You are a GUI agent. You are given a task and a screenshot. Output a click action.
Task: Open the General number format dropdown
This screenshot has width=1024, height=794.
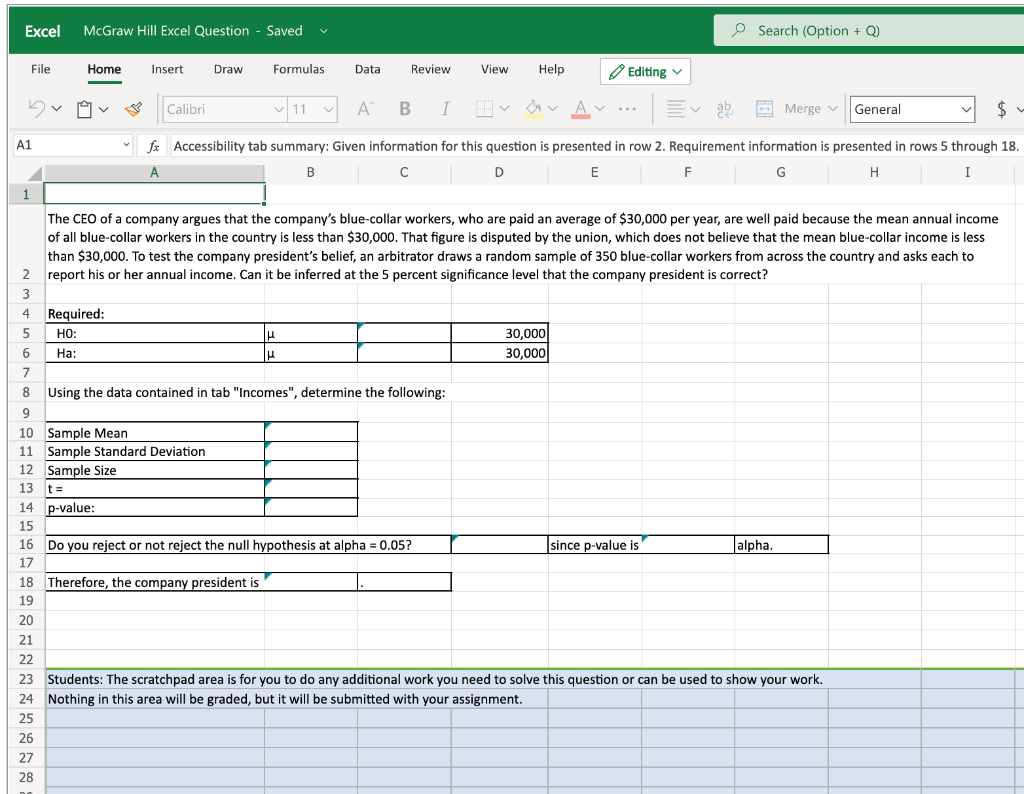[912, 109]
